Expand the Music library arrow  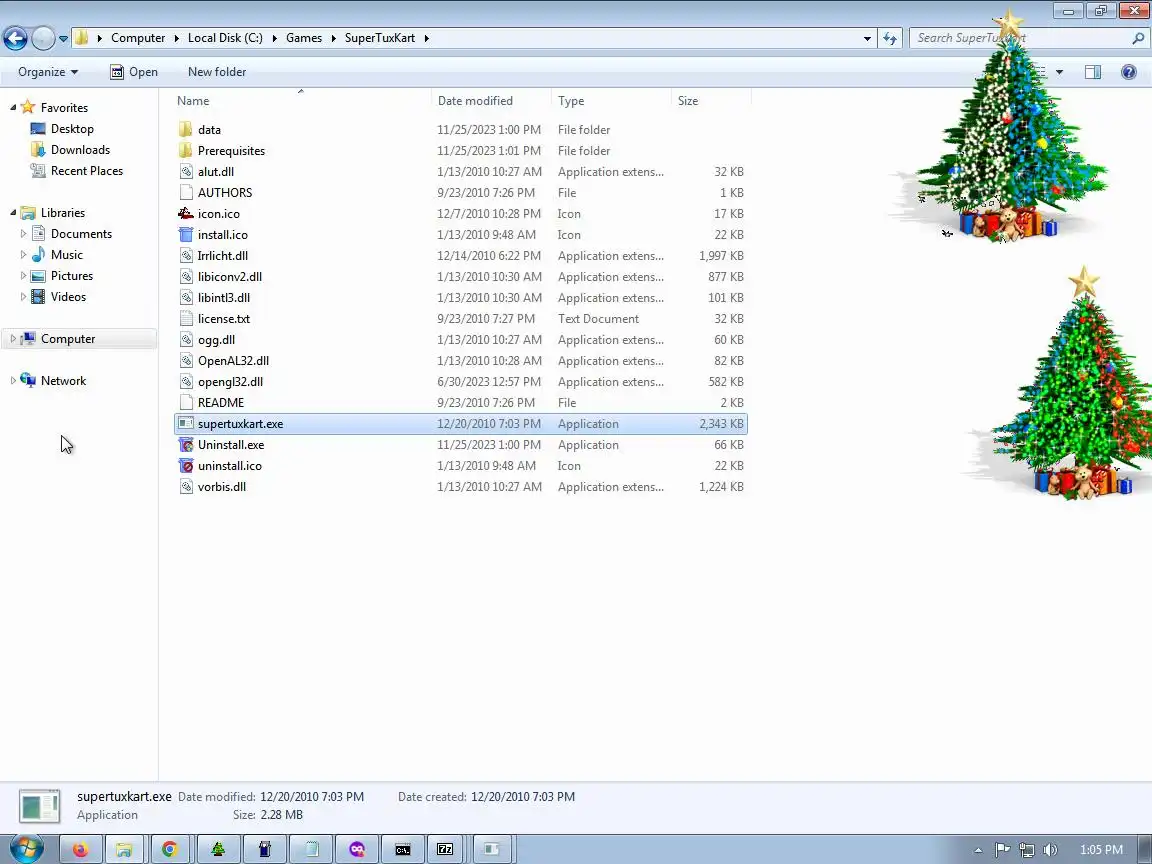23,255
